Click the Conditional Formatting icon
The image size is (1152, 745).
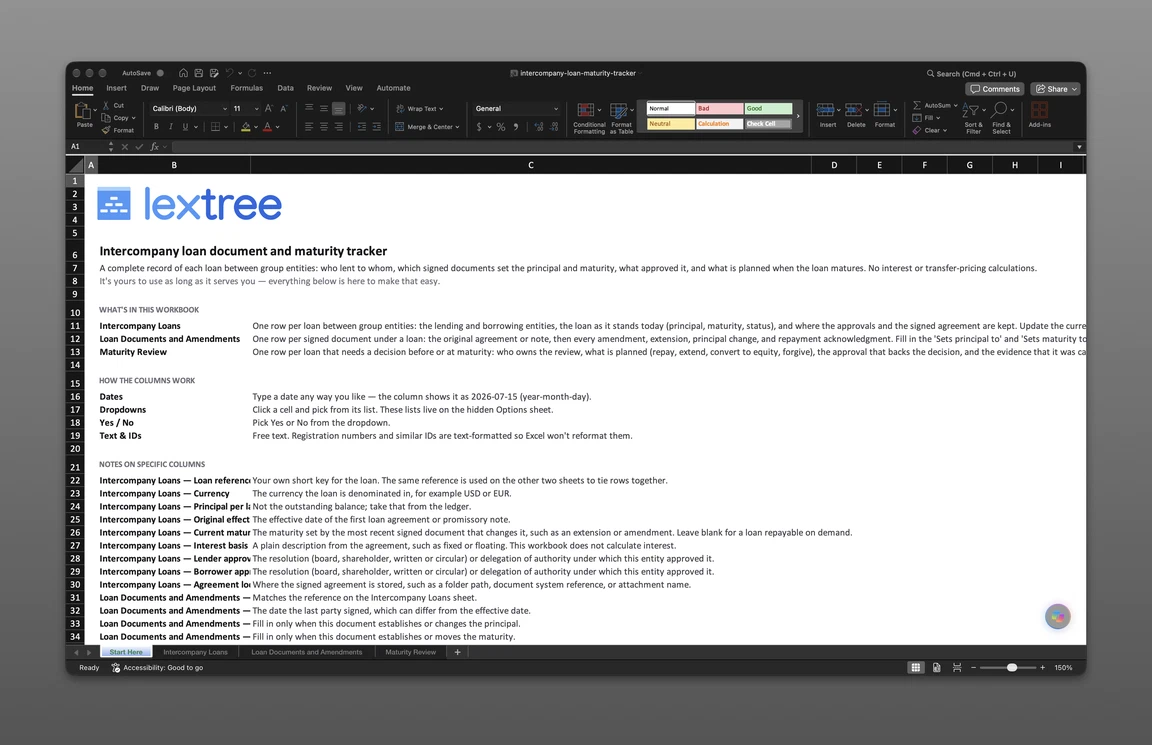pos(586,111)
